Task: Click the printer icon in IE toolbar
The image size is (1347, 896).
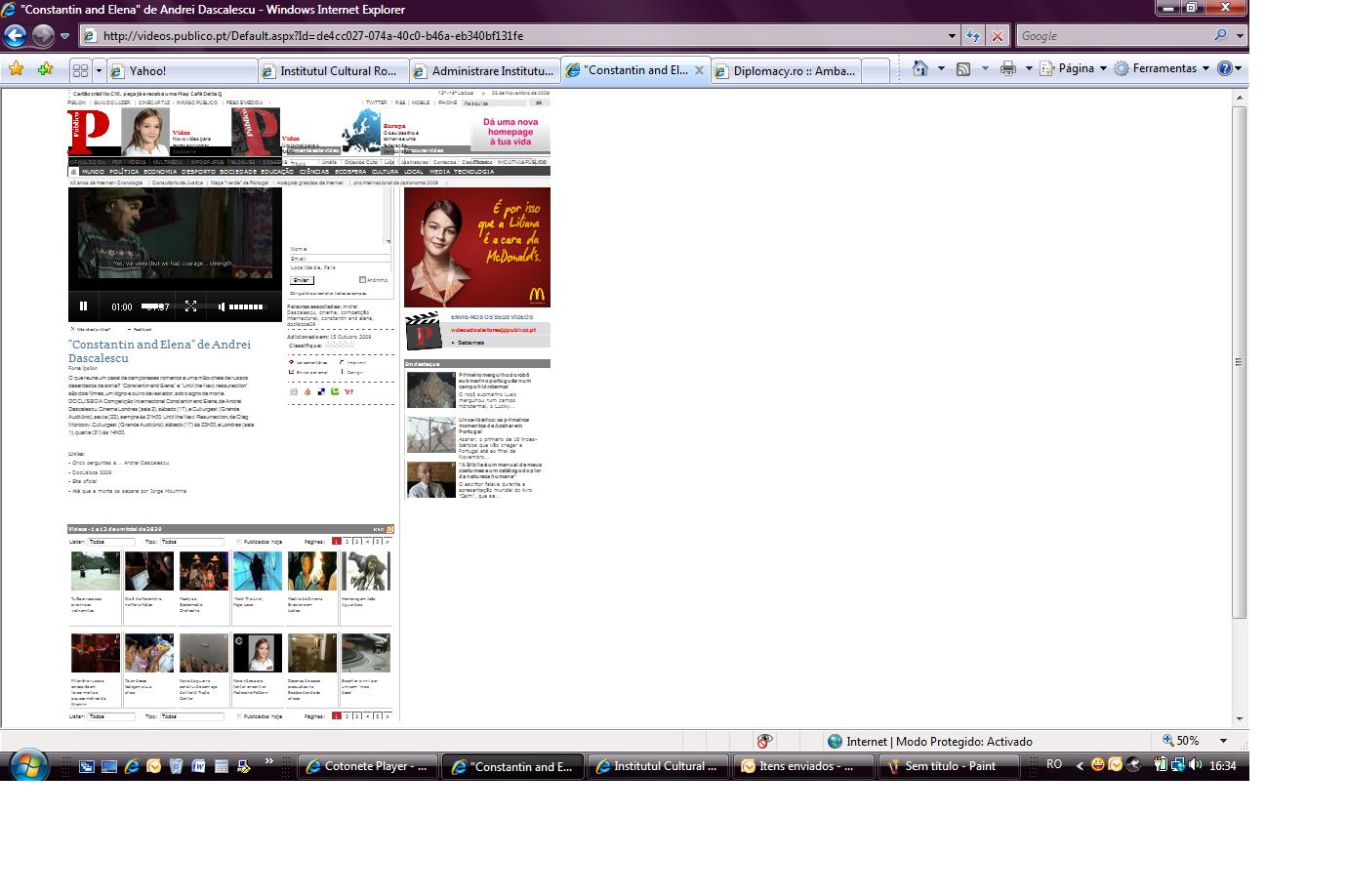Action: pyautogui.click(x=1008, y=68)
